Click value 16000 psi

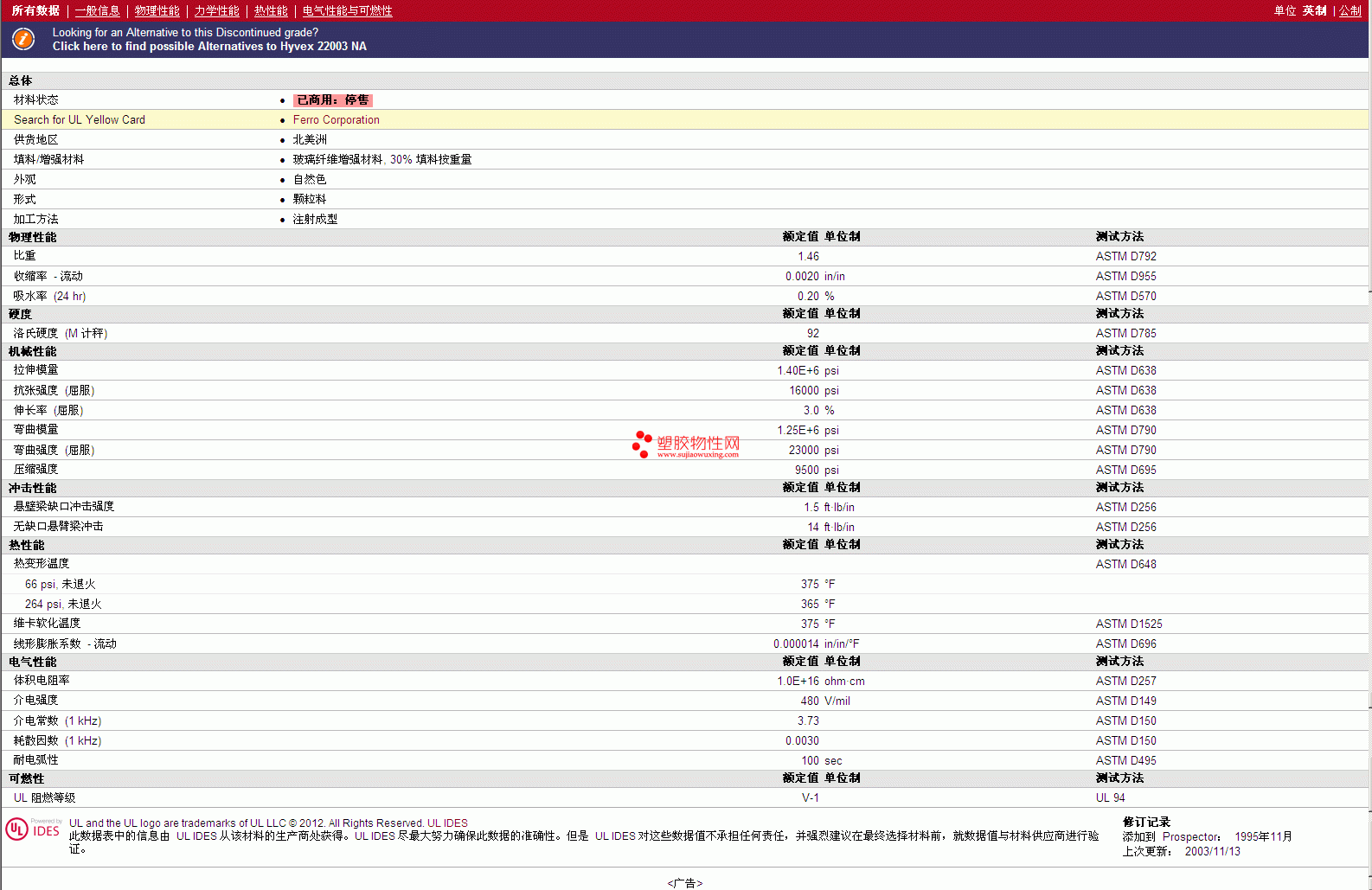click(813, 391)
